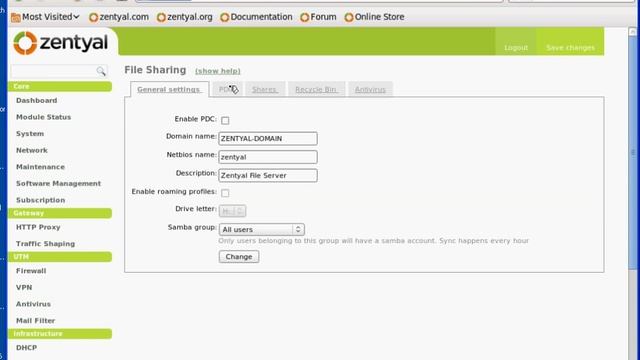Open Maintenance in sidebar
The image size is (640, 360).
point(40,167)
